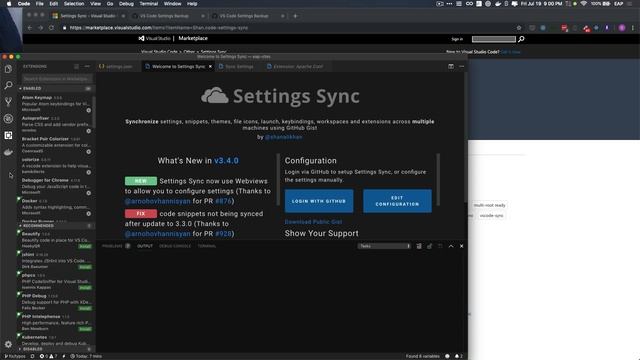
Task: Switch to DEBUG CONSOLE panel tab
Action: click(x=175, y=246)
